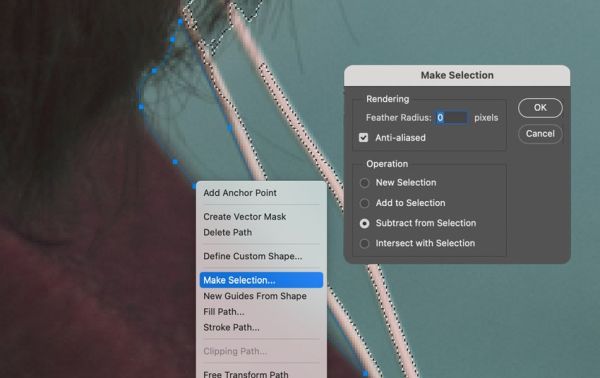Select Subtract from Selection radio button

tap(364, 223)
